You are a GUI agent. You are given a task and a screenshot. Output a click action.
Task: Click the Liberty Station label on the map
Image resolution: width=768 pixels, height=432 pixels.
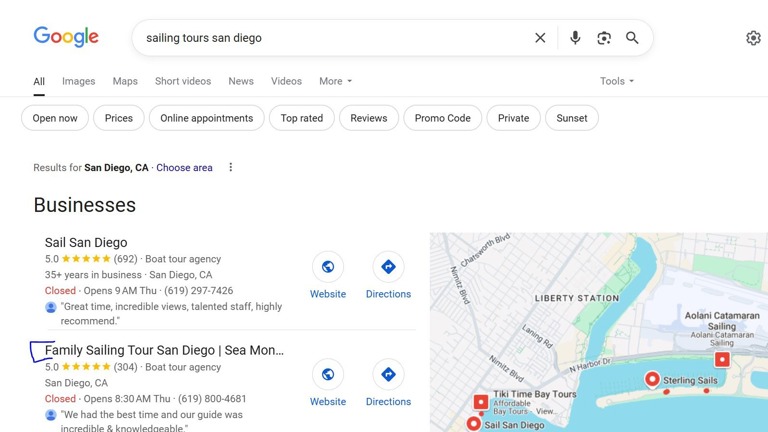[x=577, y=298]
